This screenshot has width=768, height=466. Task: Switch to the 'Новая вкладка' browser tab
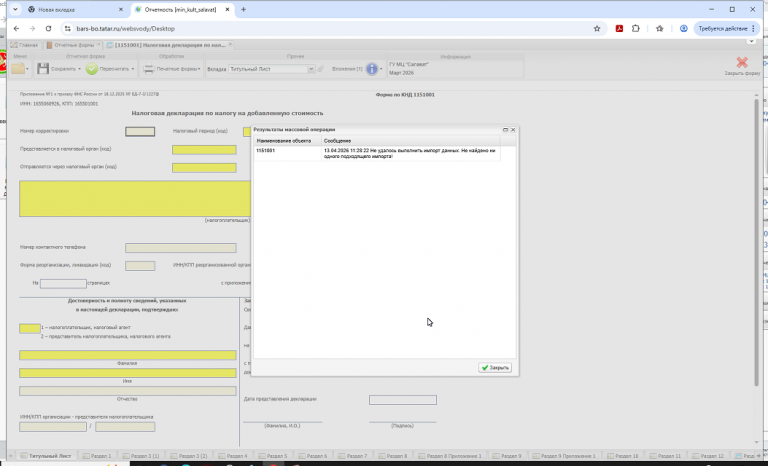73,9
